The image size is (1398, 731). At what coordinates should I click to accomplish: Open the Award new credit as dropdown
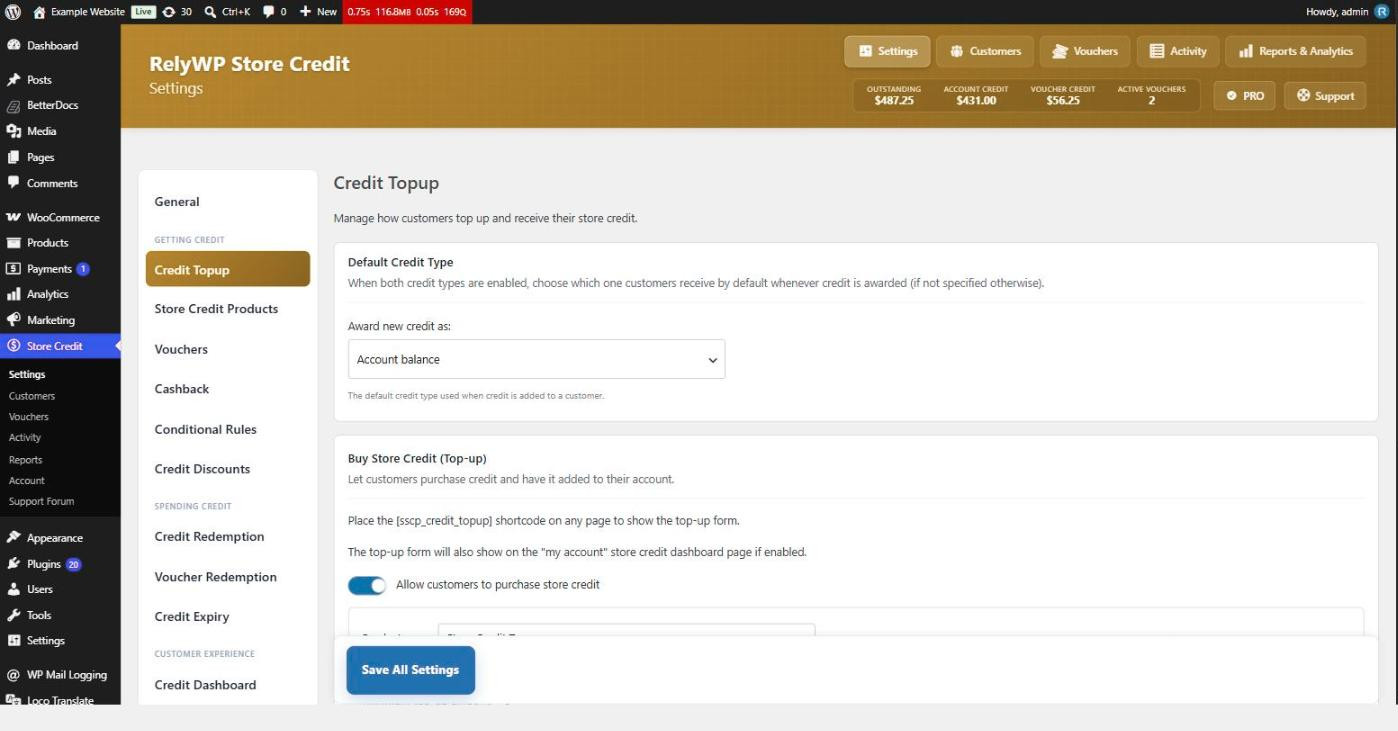[536, 359]
